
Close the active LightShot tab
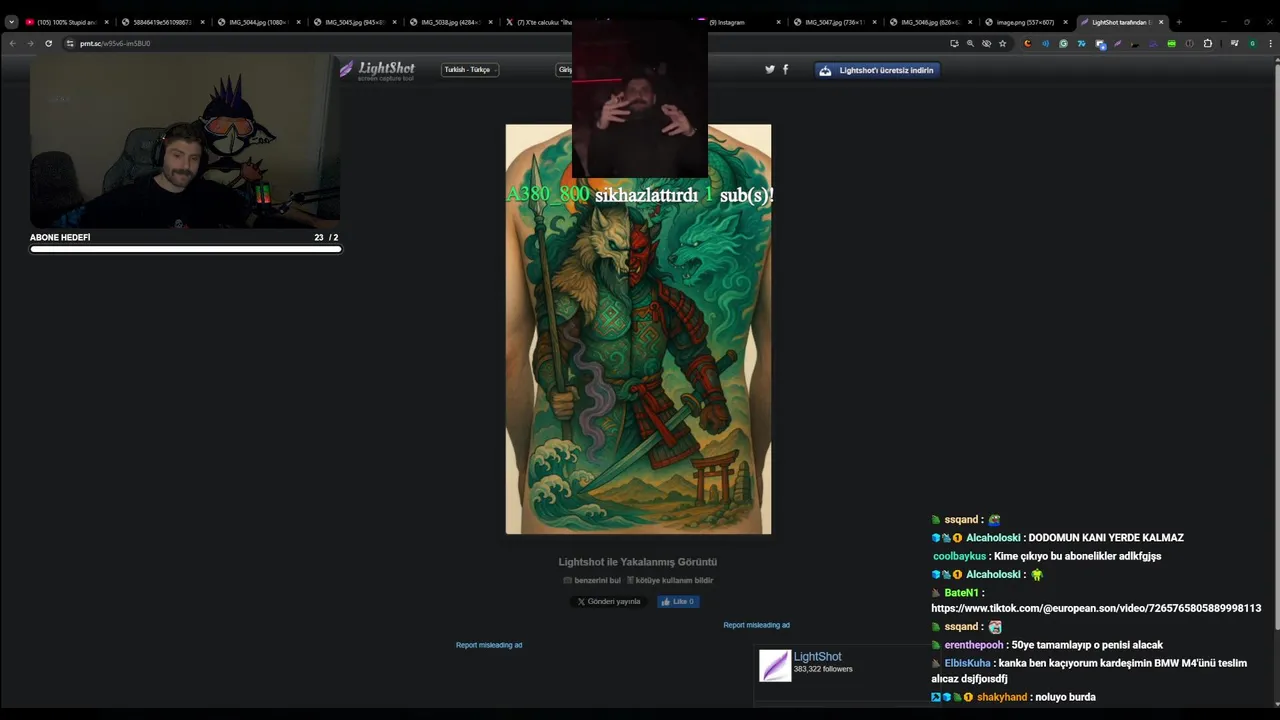[x=1161, y=22]
